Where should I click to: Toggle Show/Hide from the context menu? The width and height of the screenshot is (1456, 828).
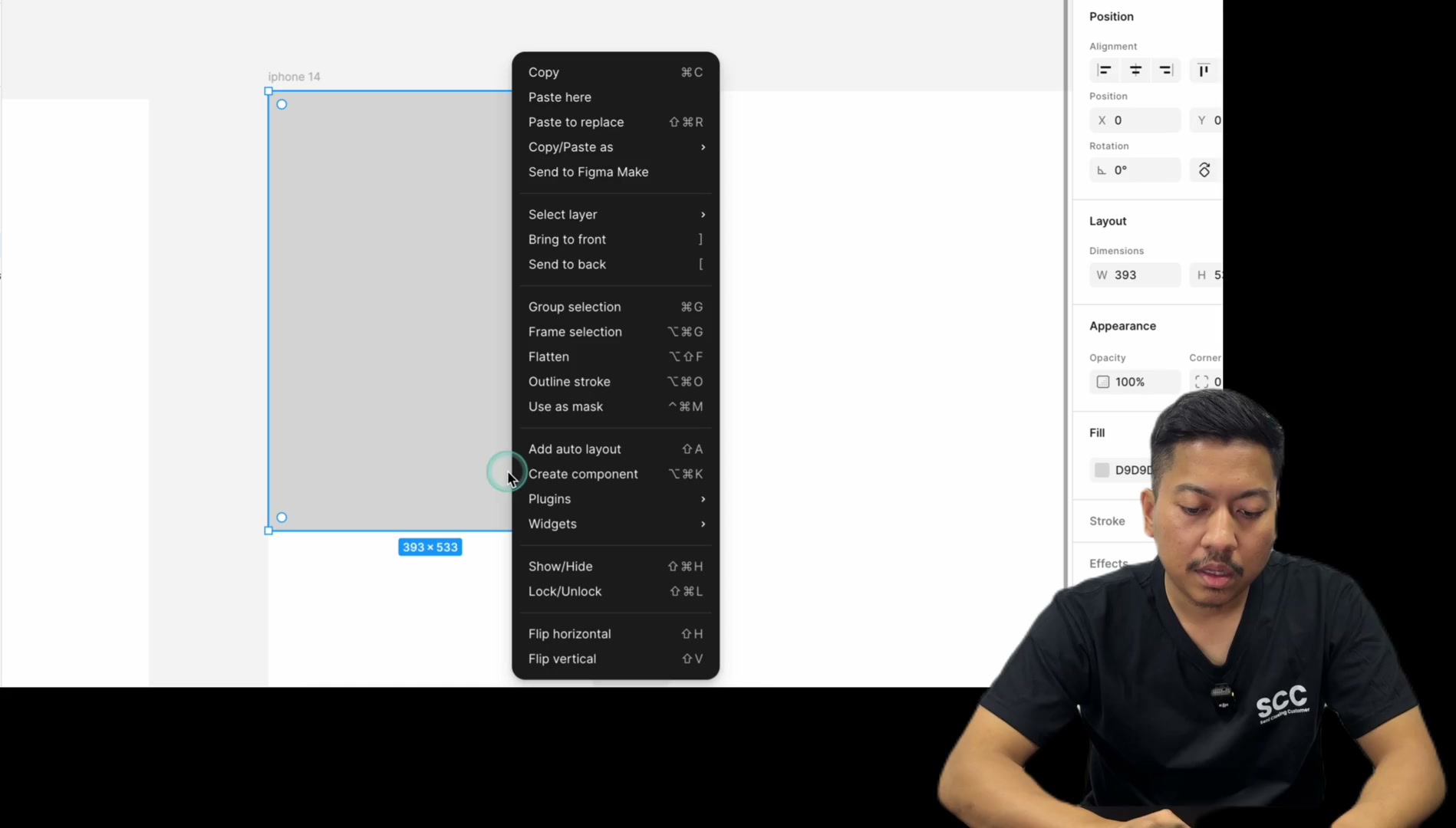pos(615,567)
